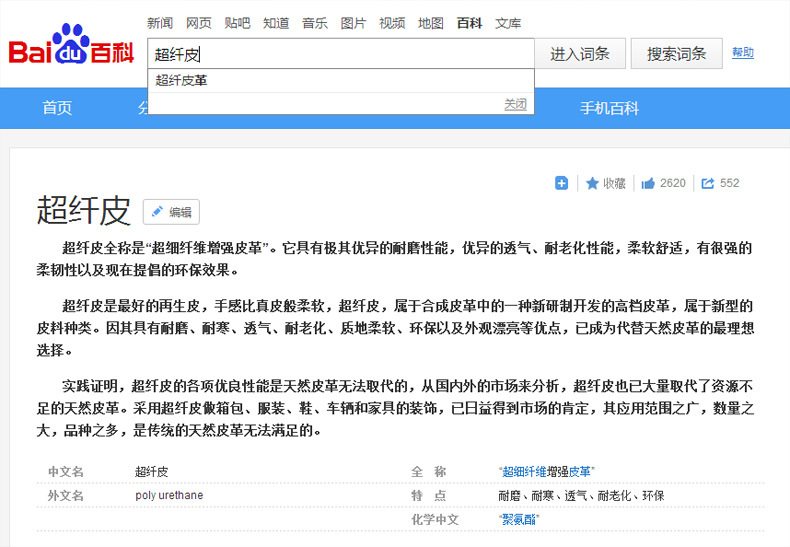
Task: Open 首页 in the blue navigation bar
Action: pyautogui.click(x=57, y=108)
